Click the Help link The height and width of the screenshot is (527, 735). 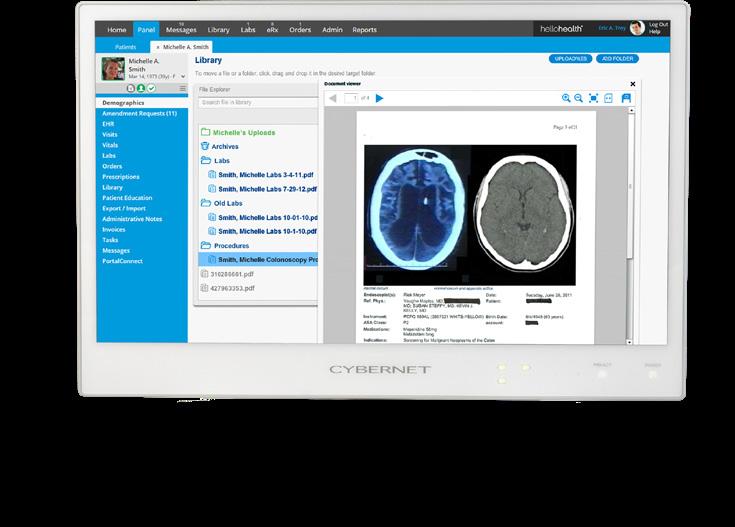pos(654,32)
